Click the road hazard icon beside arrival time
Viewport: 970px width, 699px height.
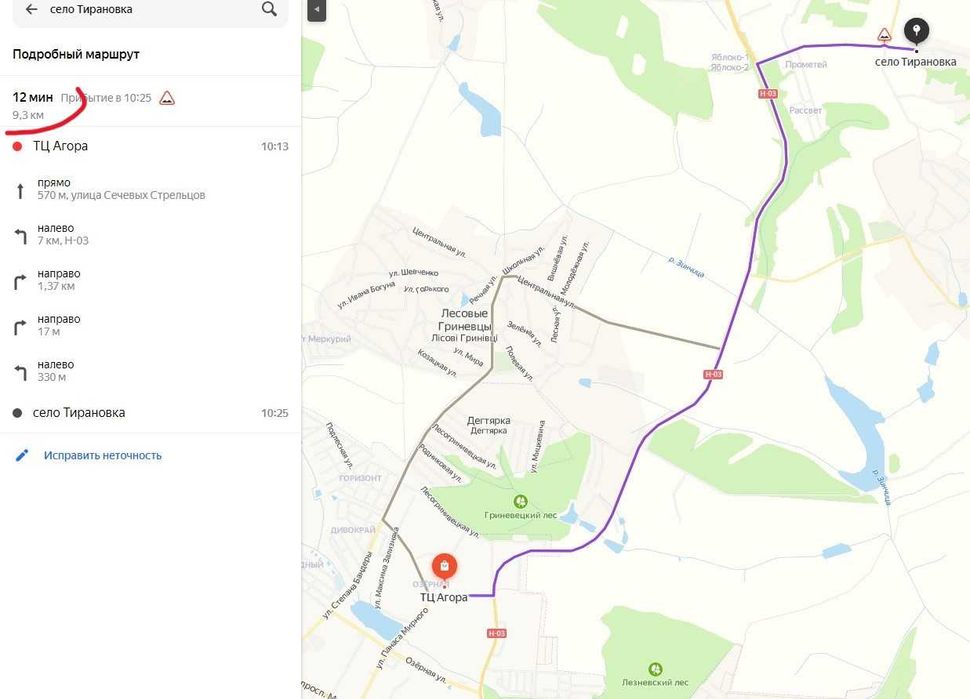167,98
